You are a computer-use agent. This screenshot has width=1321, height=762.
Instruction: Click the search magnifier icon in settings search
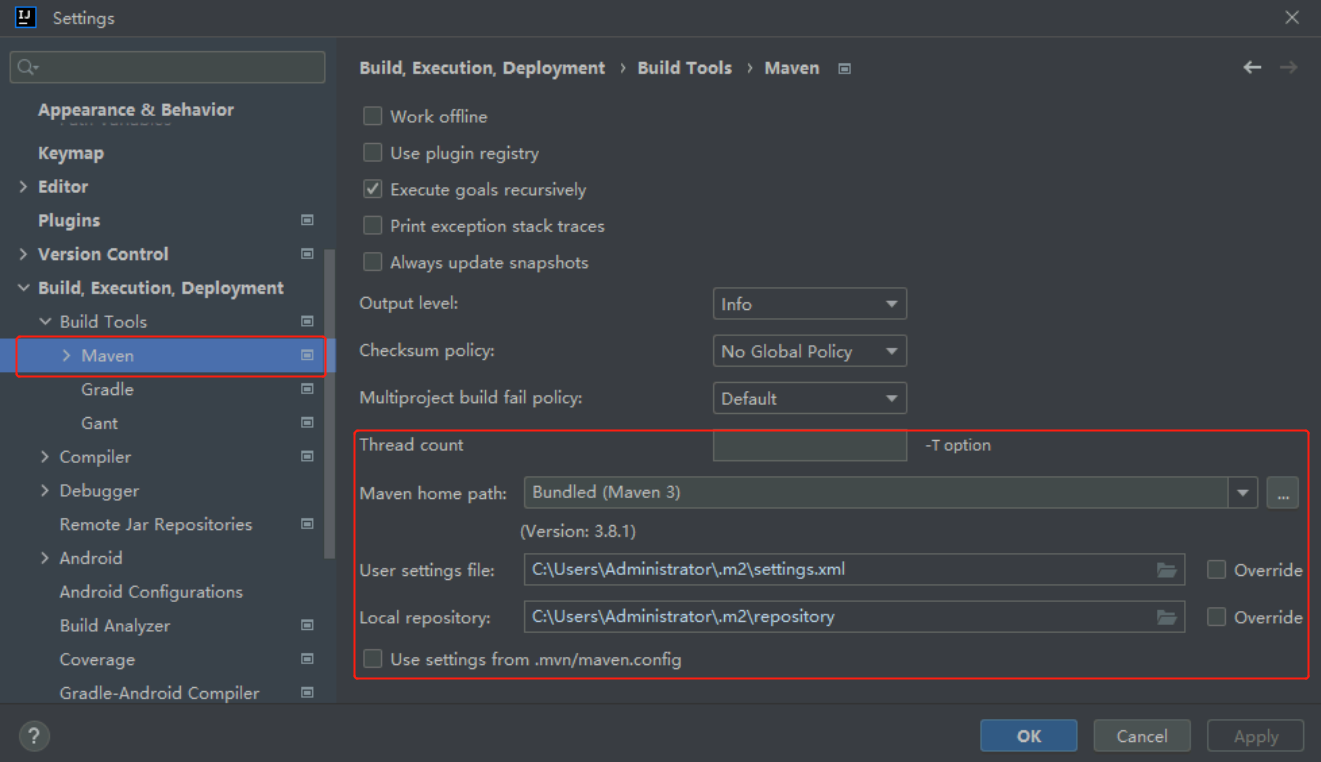click(x=27, y=67)
